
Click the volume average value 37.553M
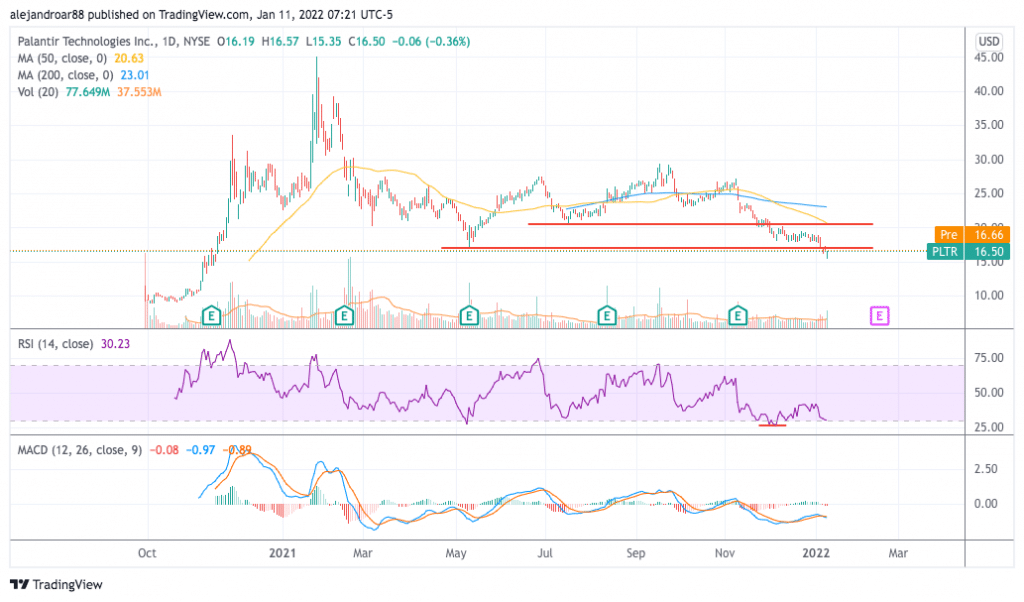(x=139, y=92)
